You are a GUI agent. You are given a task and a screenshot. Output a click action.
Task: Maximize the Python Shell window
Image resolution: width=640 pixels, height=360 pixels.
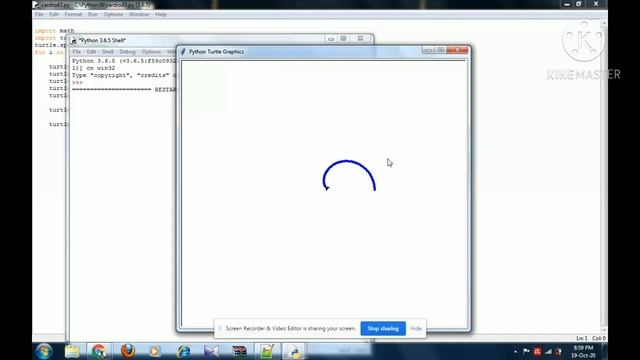pos(343,39)
